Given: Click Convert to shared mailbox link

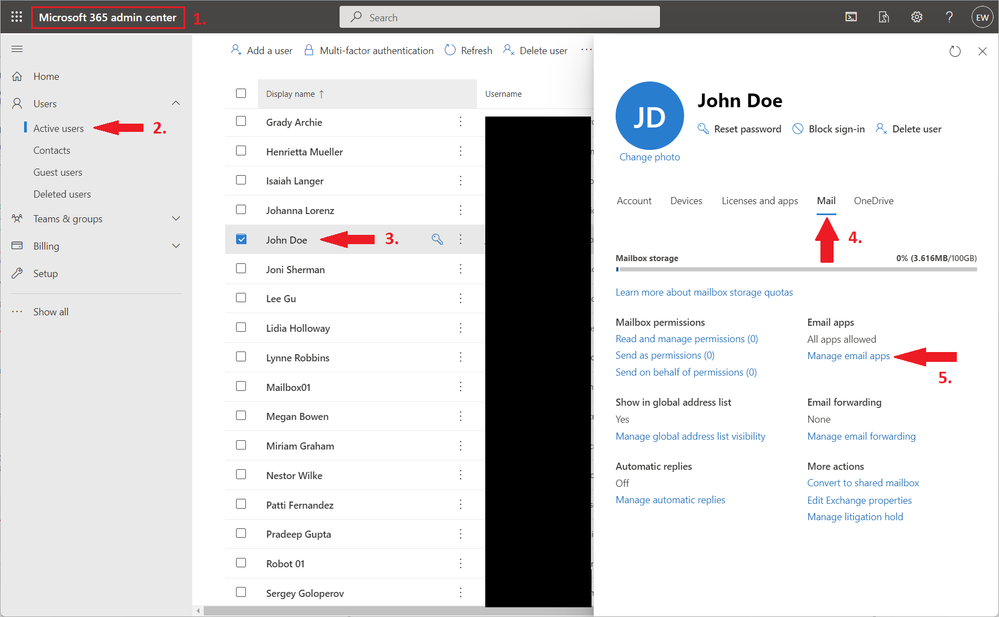Looking at the screenshot, I should [863, 483].
